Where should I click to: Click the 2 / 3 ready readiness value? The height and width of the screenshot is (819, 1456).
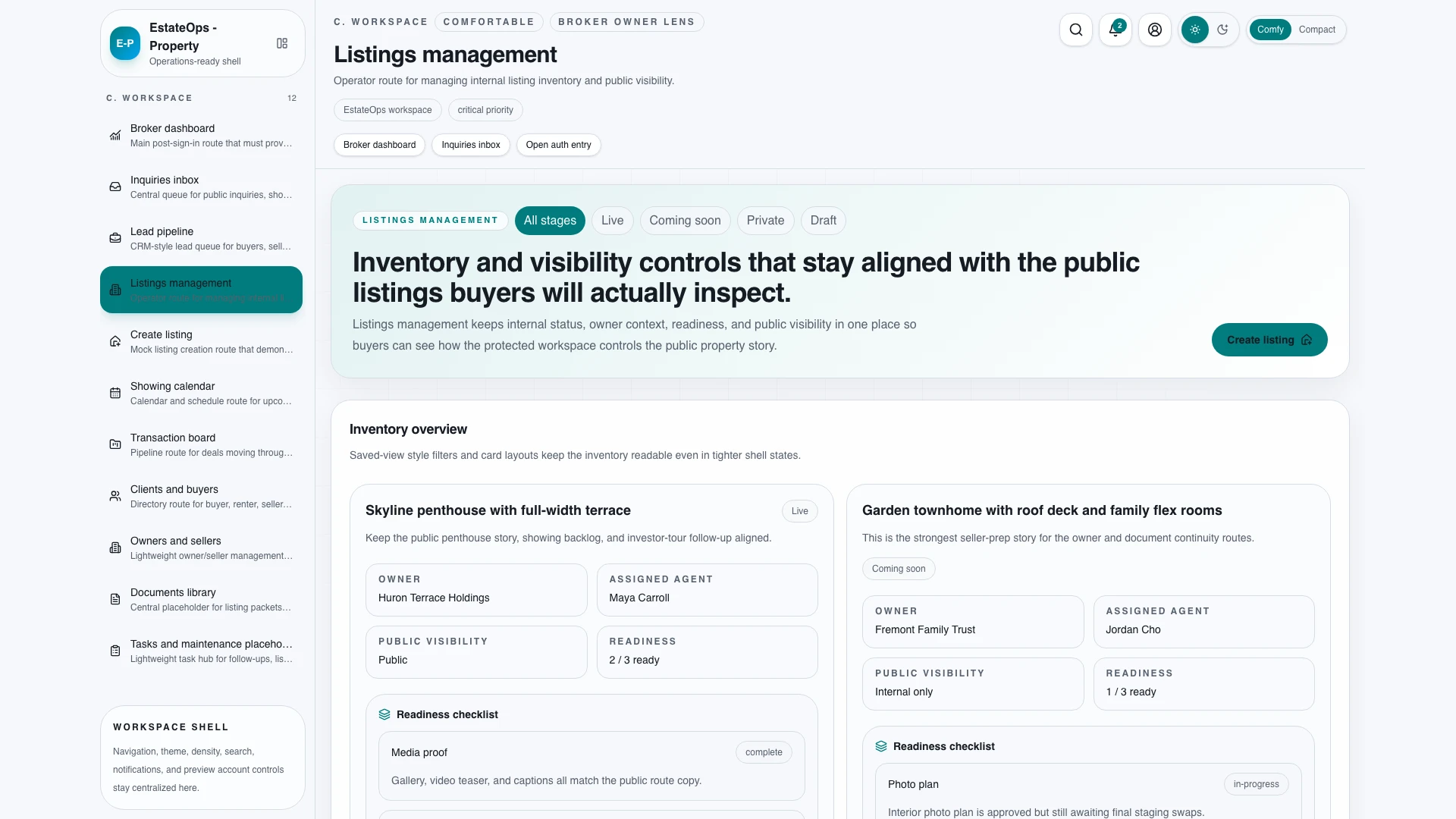coord(634,660)
